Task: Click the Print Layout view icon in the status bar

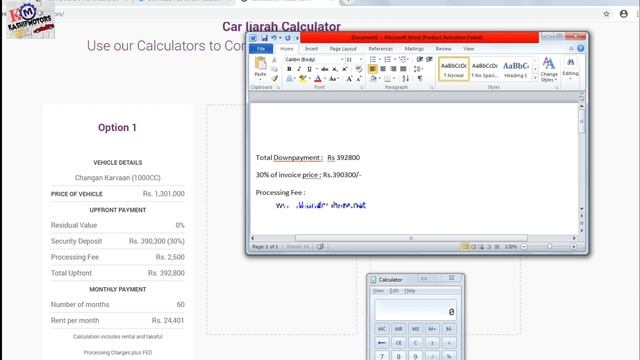Action: coord(465,247)
